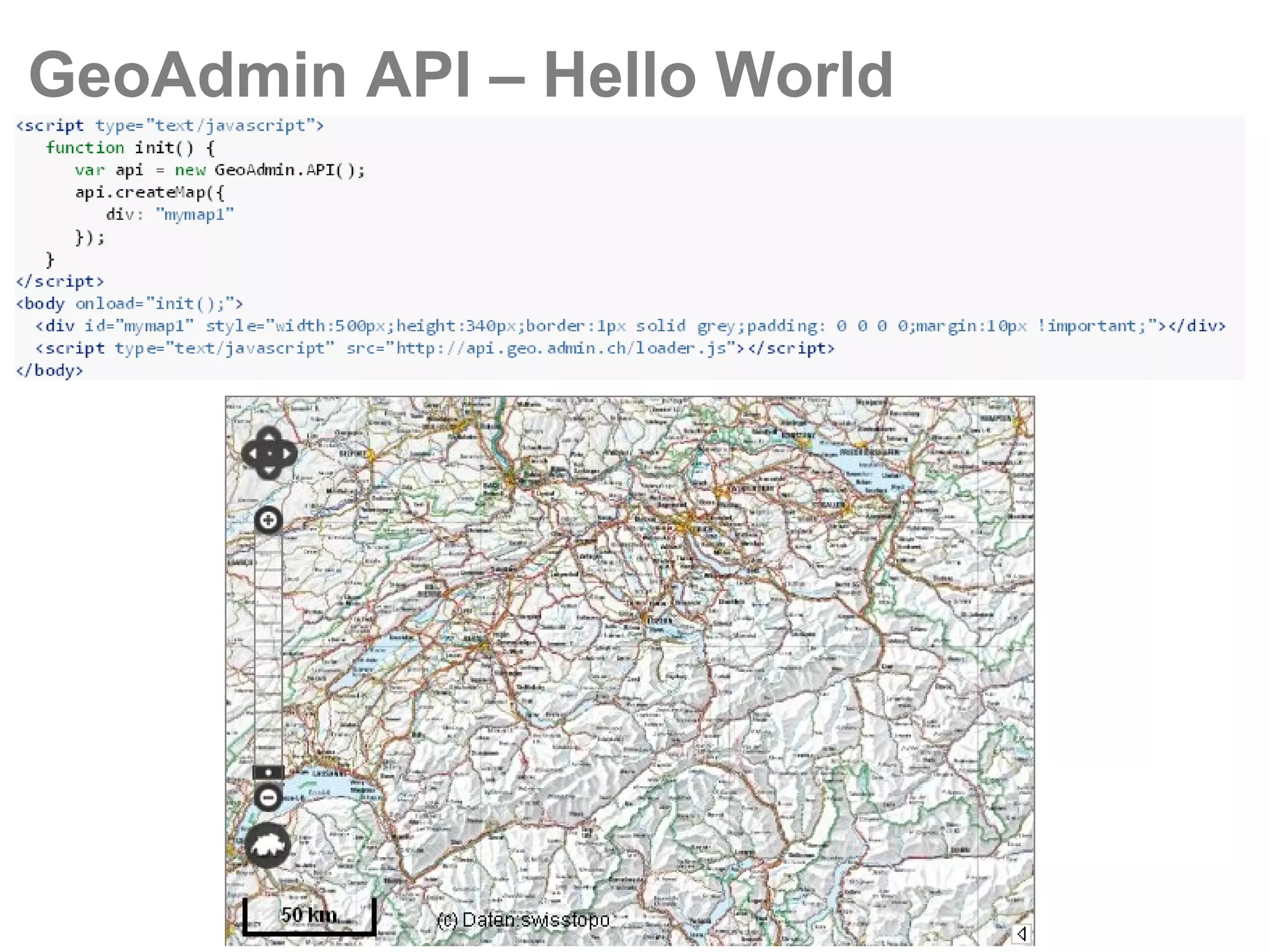Click the zoom bar track above the handle

click(x=269, y=650)
